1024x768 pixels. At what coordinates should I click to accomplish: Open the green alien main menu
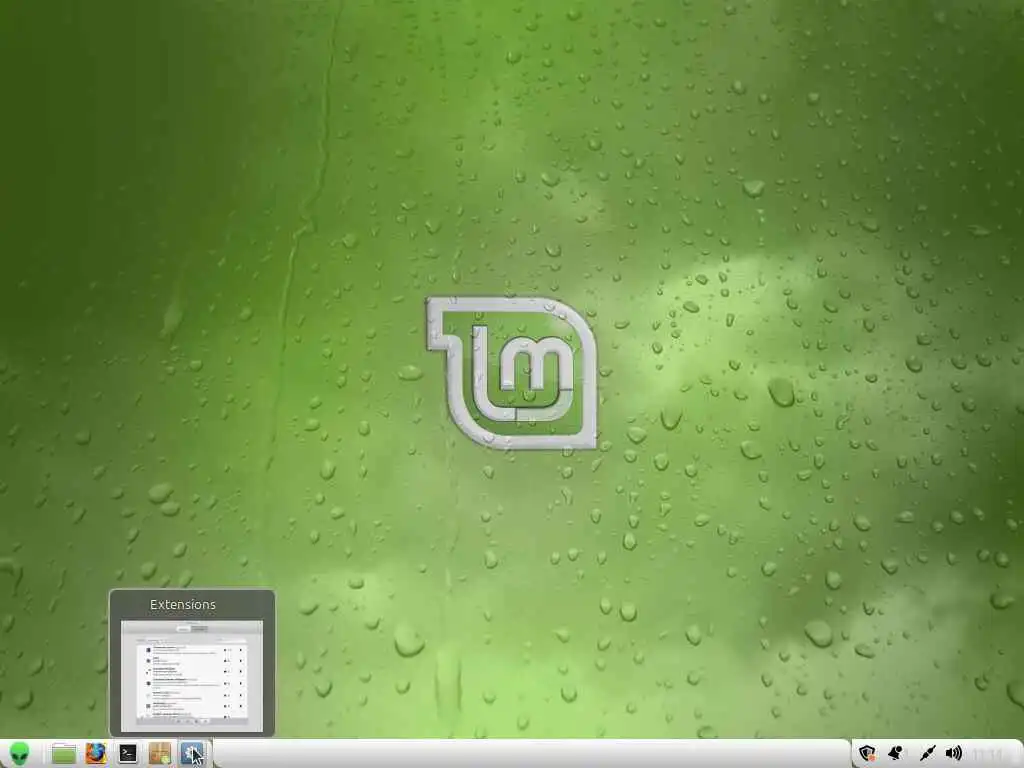pos(20,754)
